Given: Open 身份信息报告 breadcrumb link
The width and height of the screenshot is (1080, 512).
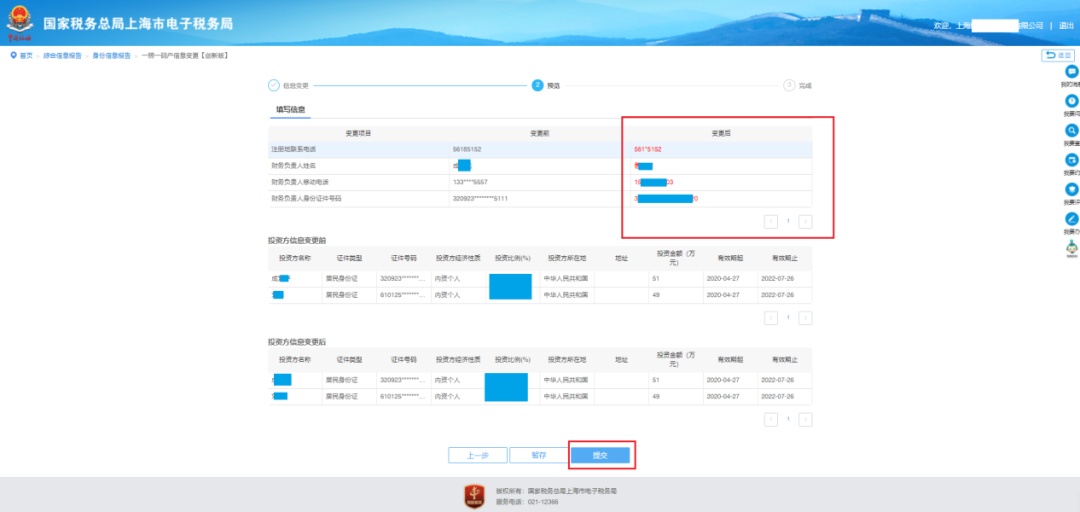Looking at the screenshot, I should 112,56.
